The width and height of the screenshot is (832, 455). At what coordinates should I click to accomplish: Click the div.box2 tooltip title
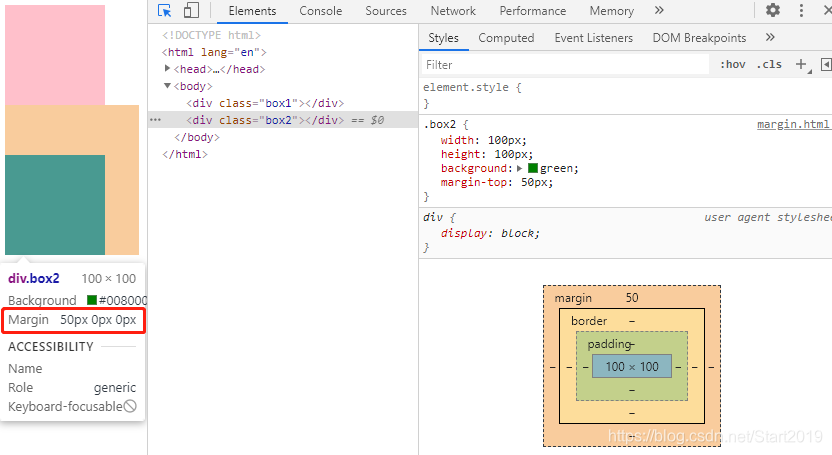(x=33, y=278)
